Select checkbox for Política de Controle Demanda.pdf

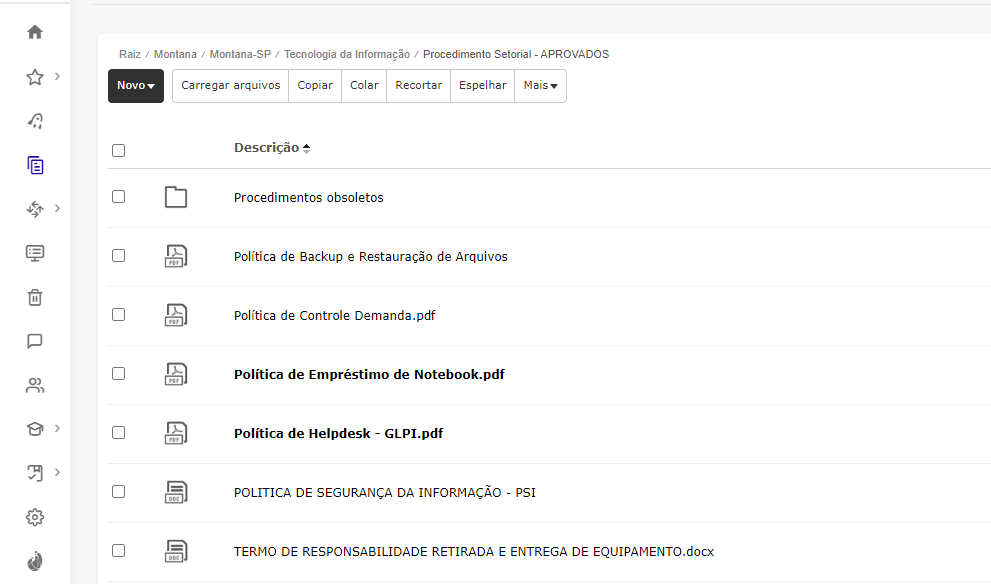[x=119, y=315]
